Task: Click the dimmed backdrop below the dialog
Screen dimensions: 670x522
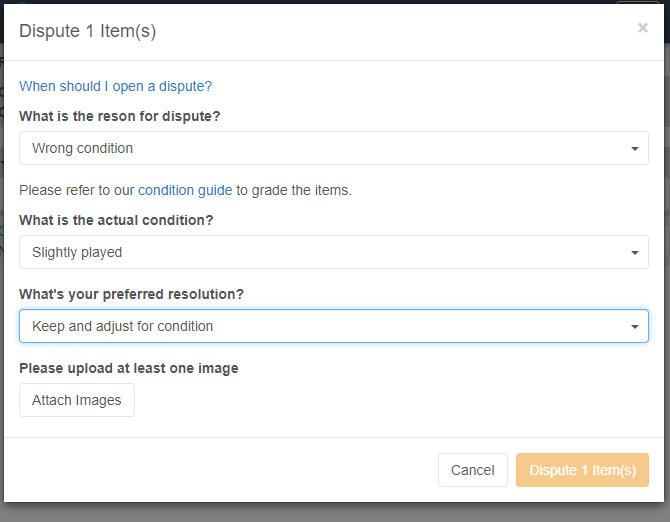Action: (x=335, y=513)
